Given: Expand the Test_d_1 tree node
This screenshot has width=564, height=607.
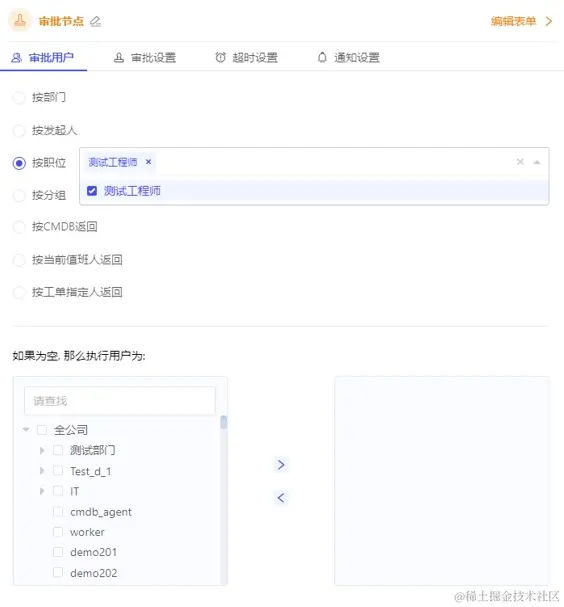Looking at the screenshot, I should 42,471.
